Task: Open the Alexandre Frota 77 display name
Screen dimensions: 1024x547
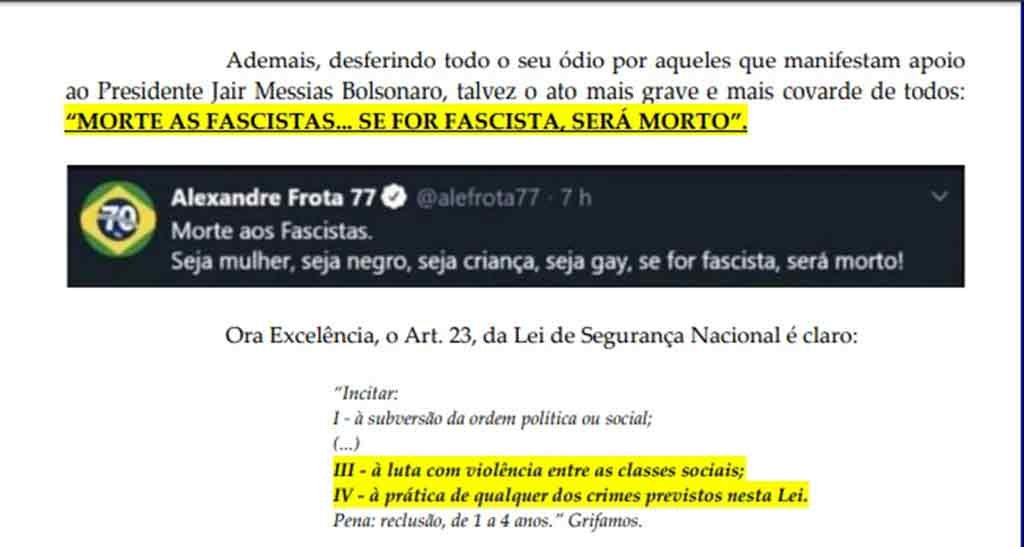Action: [273, 197]
